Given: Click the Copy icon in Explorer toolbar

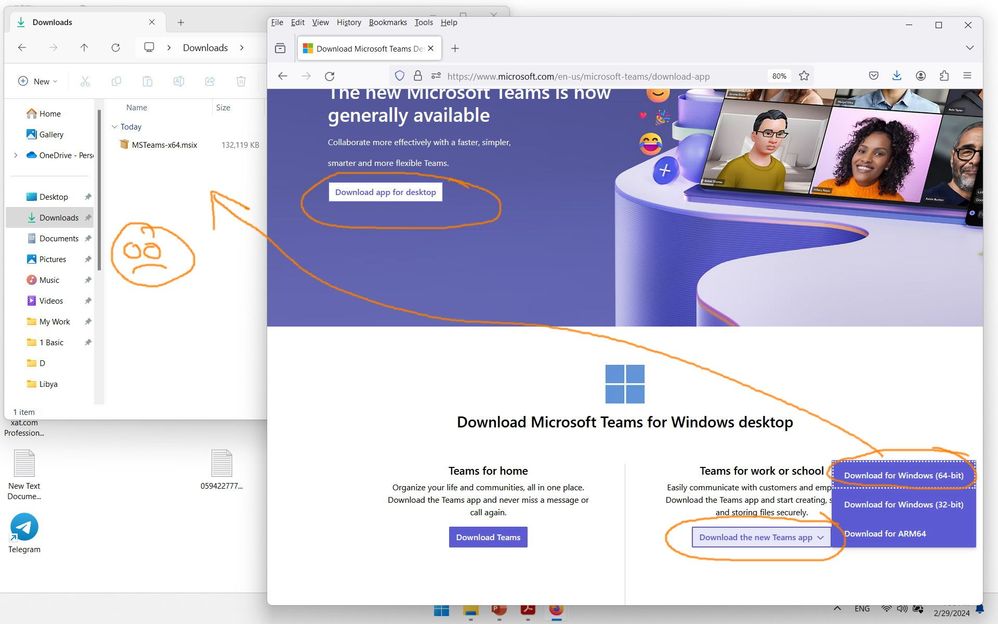Looking at the screenshot, I should pyautogui.click(x=116, y=82).
